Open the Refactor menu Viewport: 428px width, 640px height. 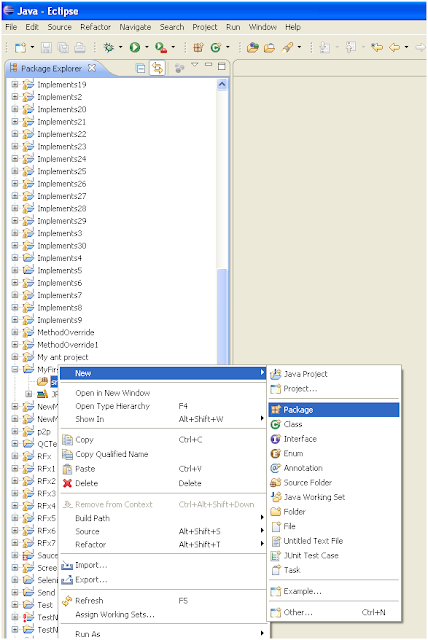click(x=95, y=27)
